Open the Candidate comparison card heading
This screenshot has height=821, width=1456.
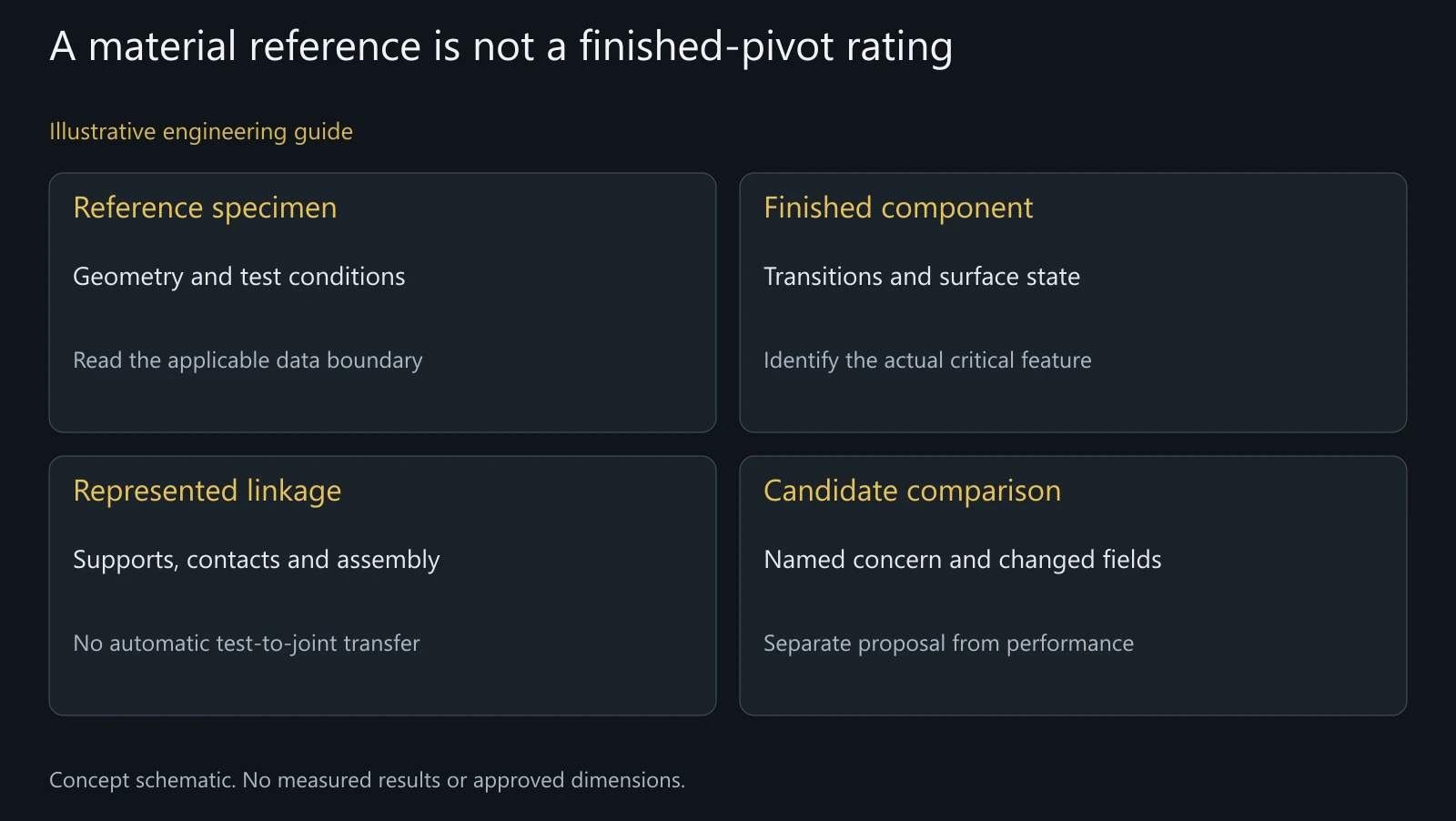point(912,492)
